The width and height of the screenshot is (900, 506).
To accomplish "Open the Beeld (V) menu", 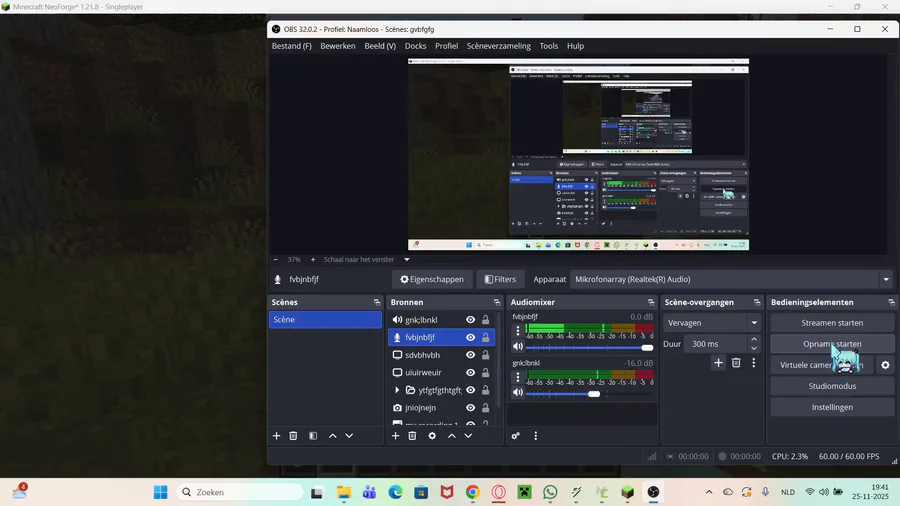I will click(380, 46).
